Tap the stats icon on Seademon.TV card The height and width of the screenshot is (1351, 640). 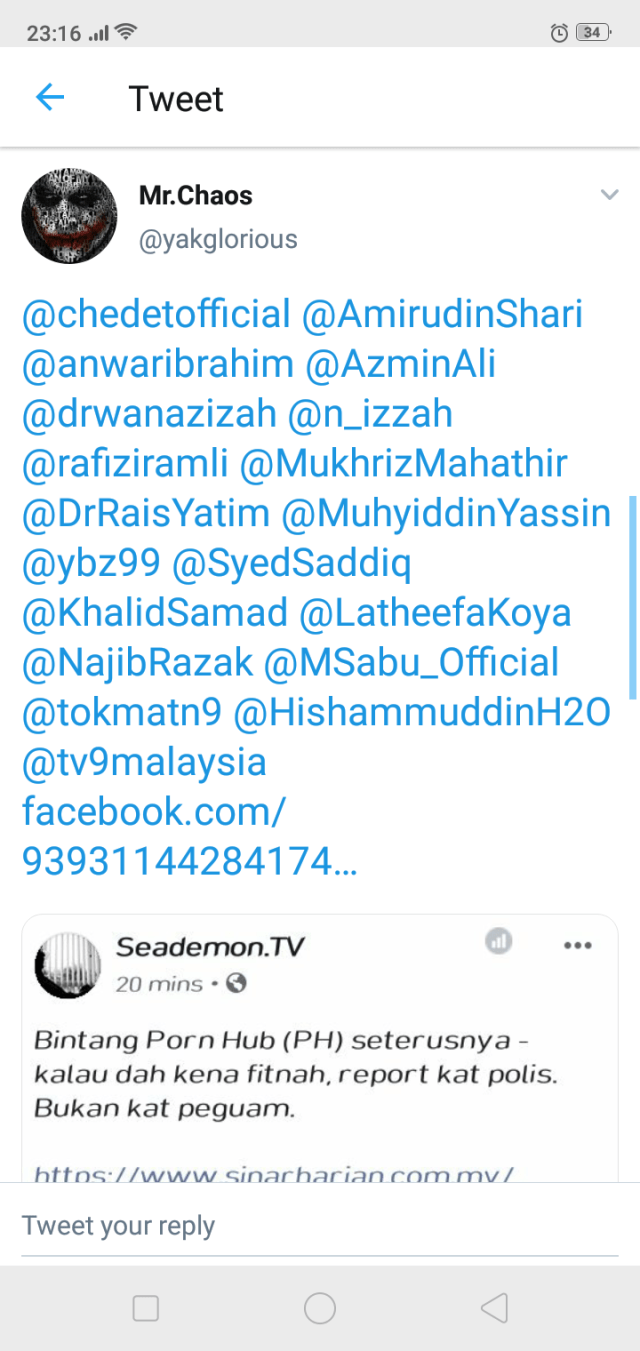[499, 940]
